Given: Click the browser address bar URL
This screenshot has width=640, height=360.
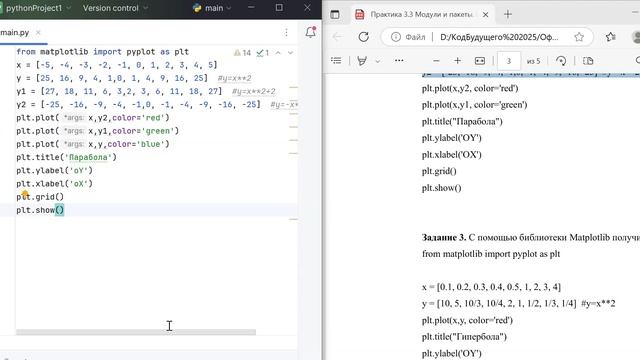Looking at the screenshot, I should tap(499, 37).
